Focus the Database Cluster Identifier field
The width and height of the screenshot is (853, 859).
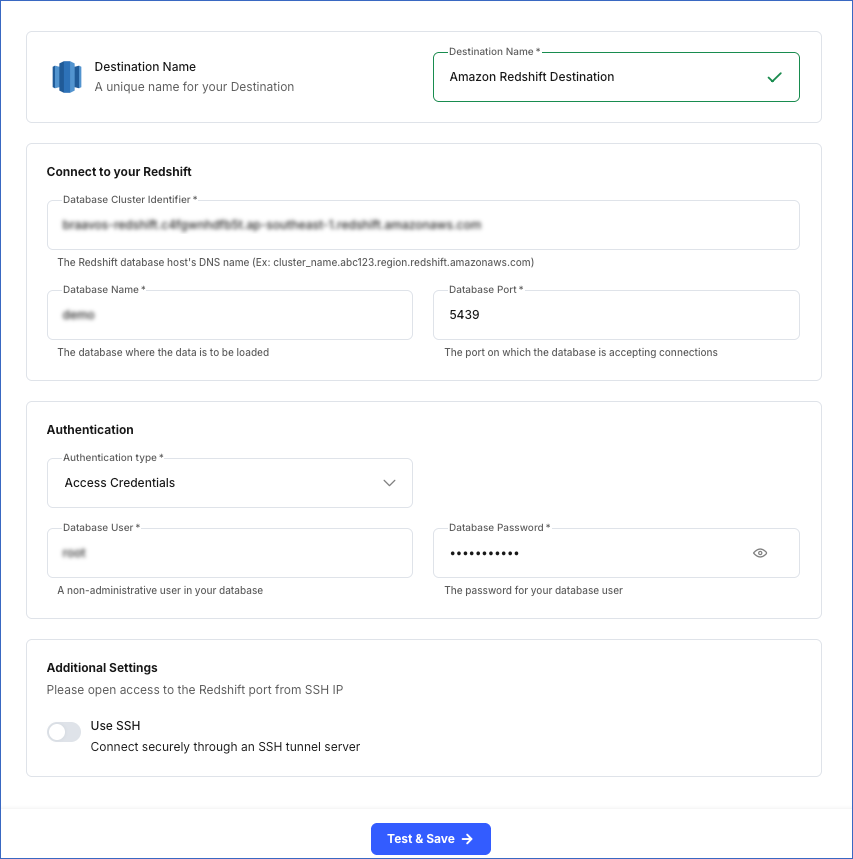coord(423,225)
